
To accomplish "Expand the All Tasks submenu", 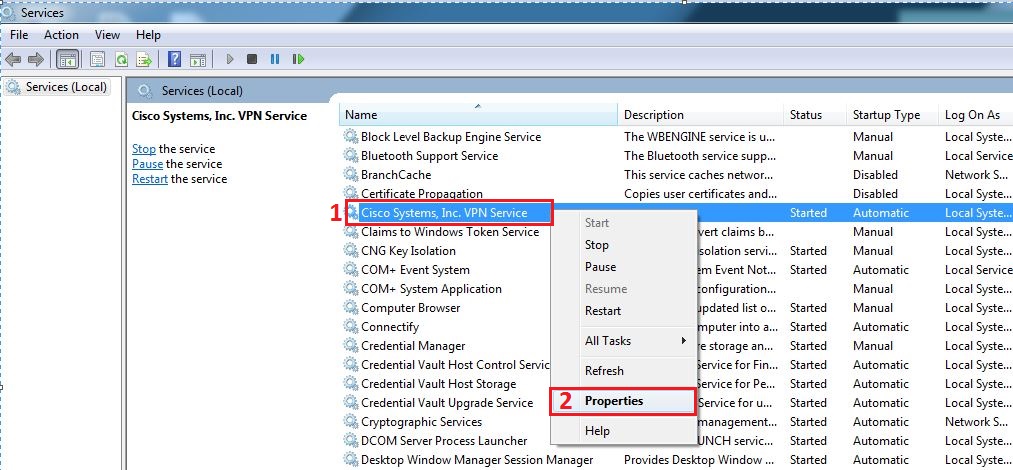I will pyautogui.click(x=623, y=341).
